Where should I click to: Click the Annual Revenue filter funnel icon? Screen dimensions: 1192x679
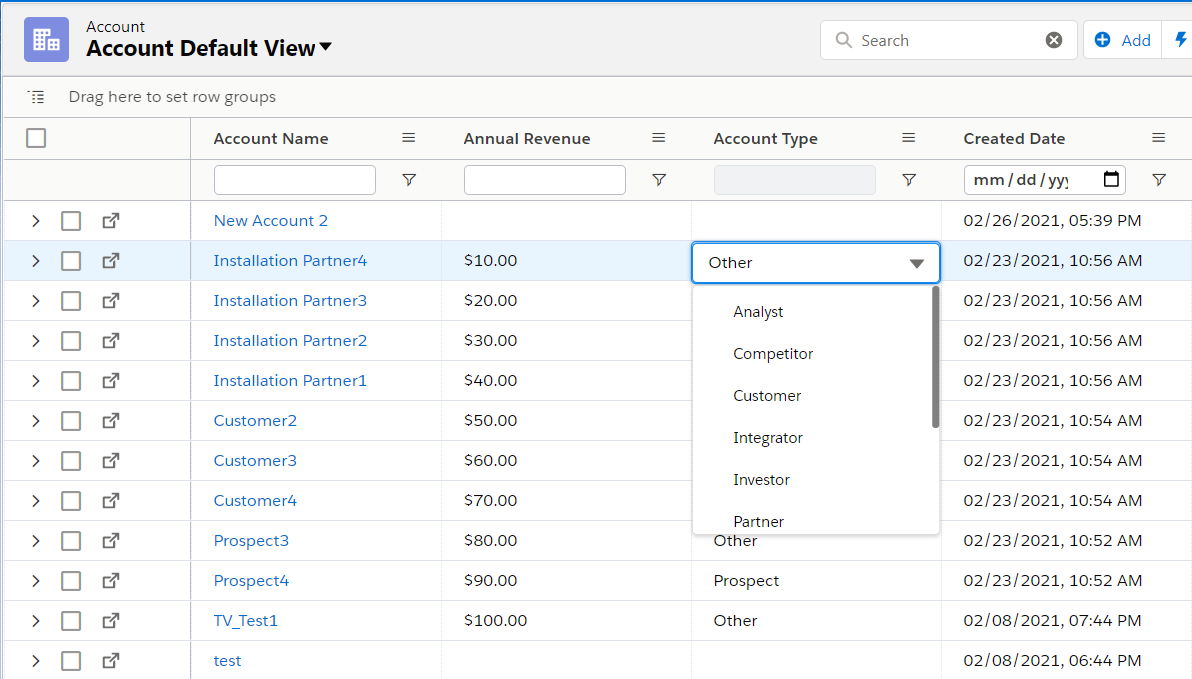(658, 180)
